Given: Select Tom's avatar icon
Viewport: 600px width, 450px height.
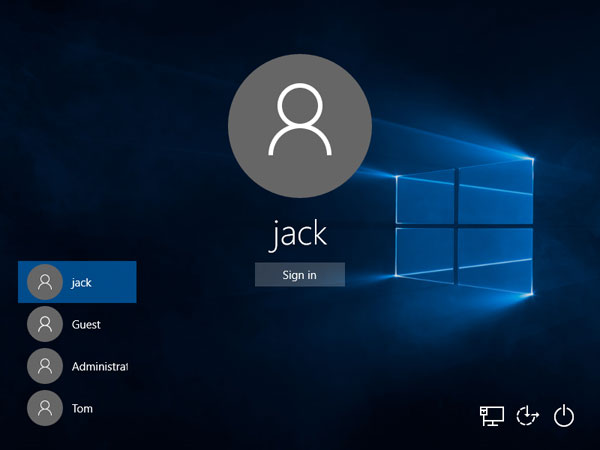Looking at the screenshot, I should pos(43,408).
